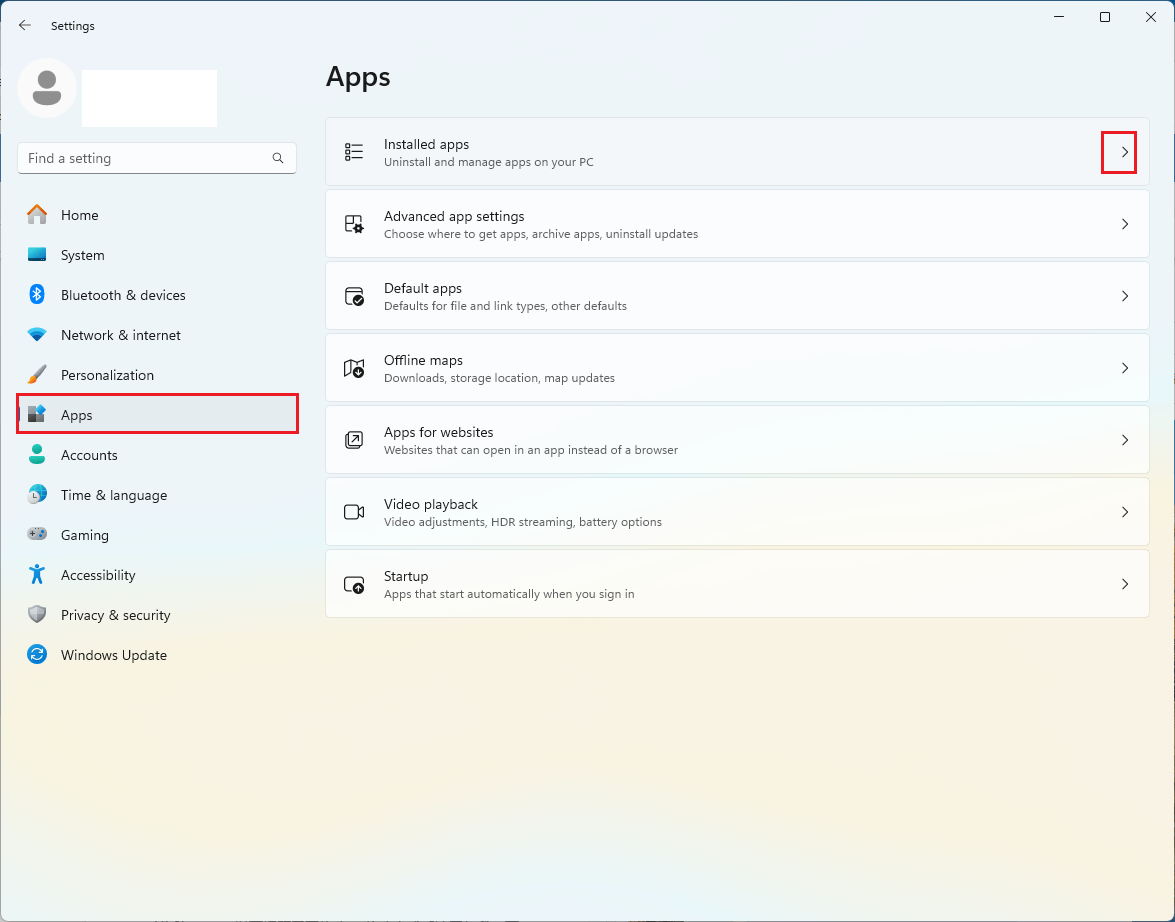Select Apps in the sidebar
Screen dimensions: 1175x922
coord(157,415)
